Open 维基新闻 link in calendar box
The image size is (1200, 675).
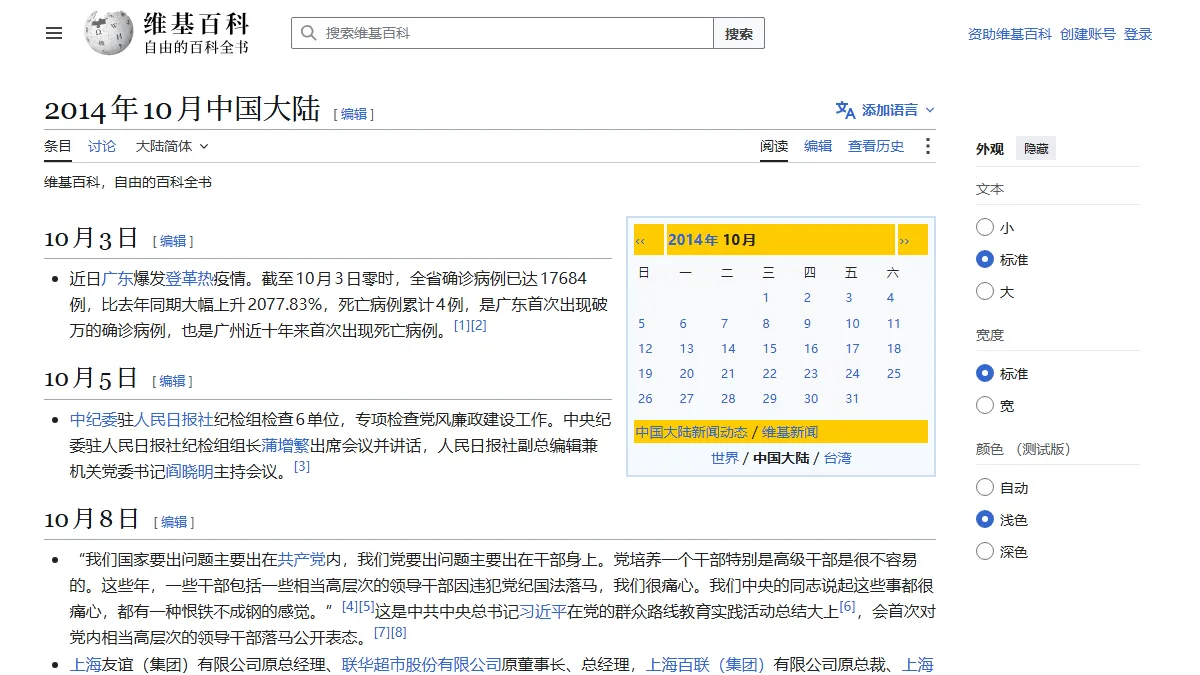(790, 432)
